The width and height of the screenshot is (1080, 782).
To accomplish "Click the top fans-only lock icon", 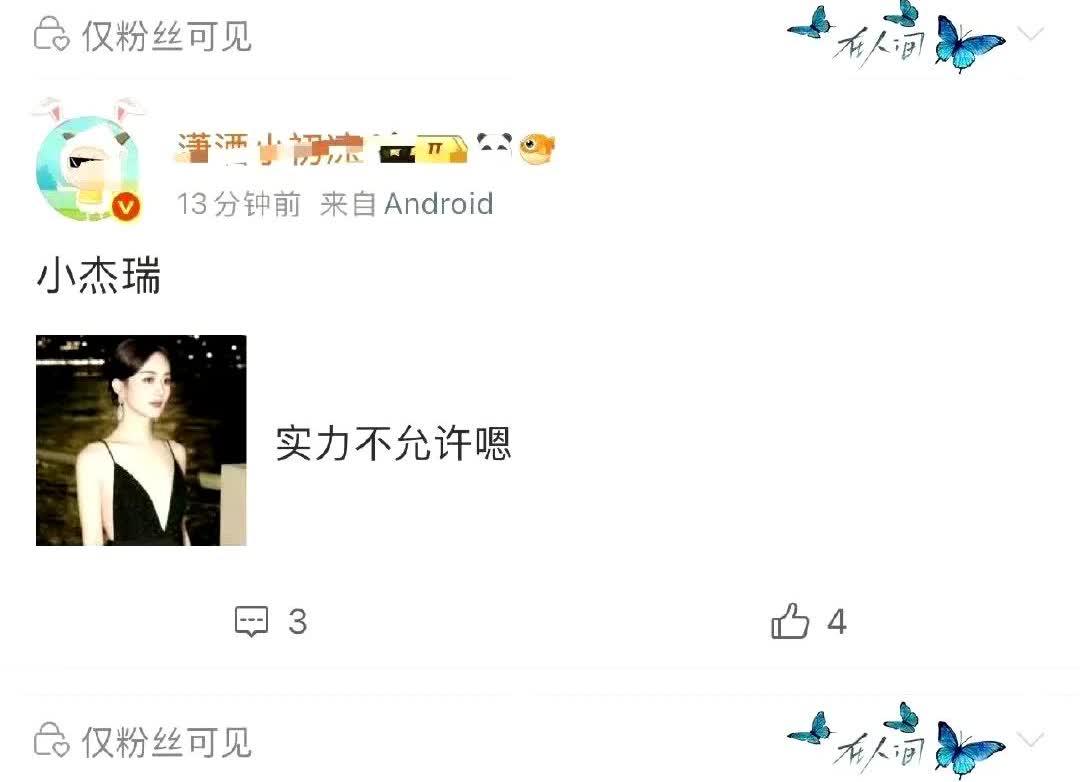I will tap(52, 35).
